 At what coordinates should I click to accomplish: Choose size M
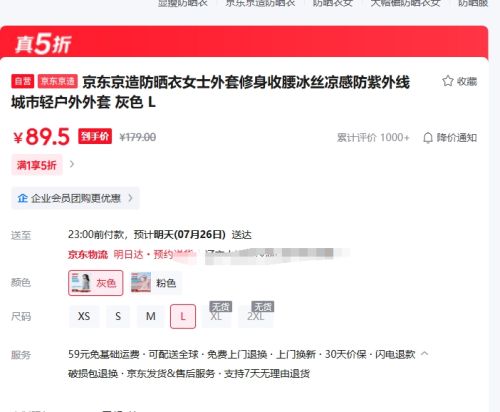click(x=151, y=316)
